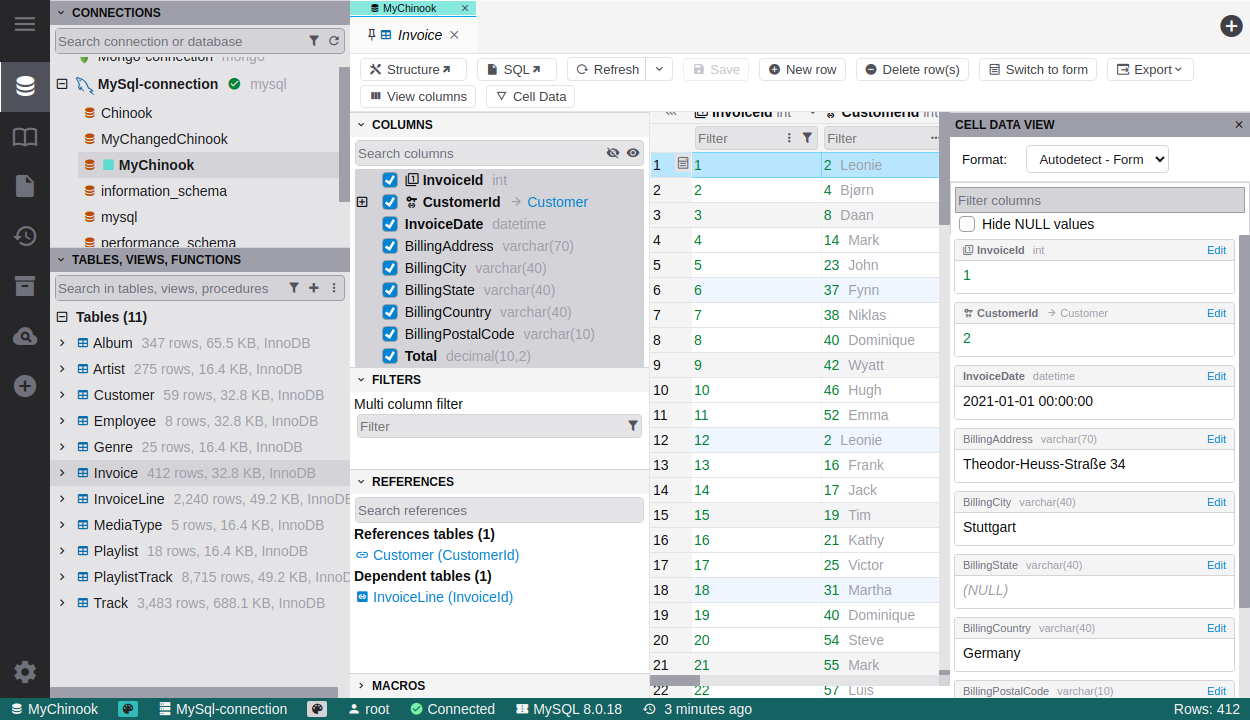Click the cloud connections sidebar icon
Image resolution: width=1250 pixels, height=720 pixels.
pyautogui.click(x=25, y=336)
